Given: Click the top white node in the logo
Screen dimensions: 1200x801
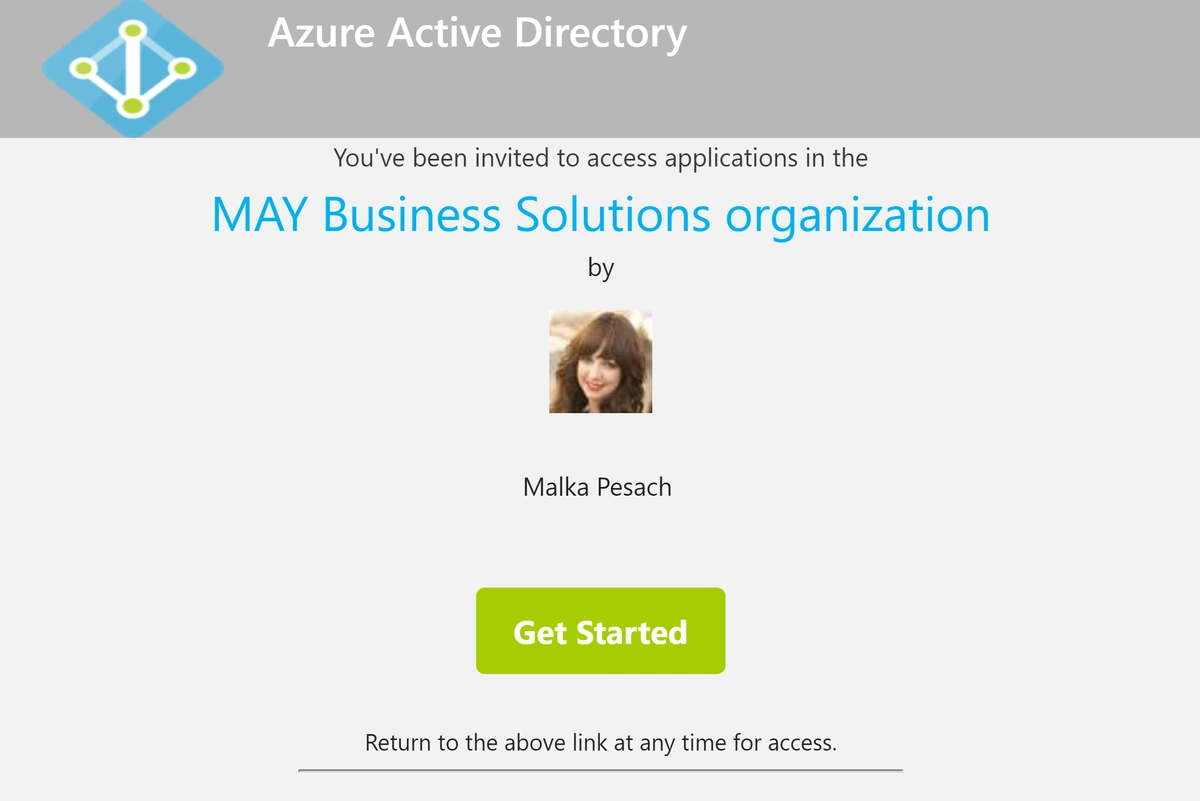Looking at the screenshot, I should click(x=133, y=30).
